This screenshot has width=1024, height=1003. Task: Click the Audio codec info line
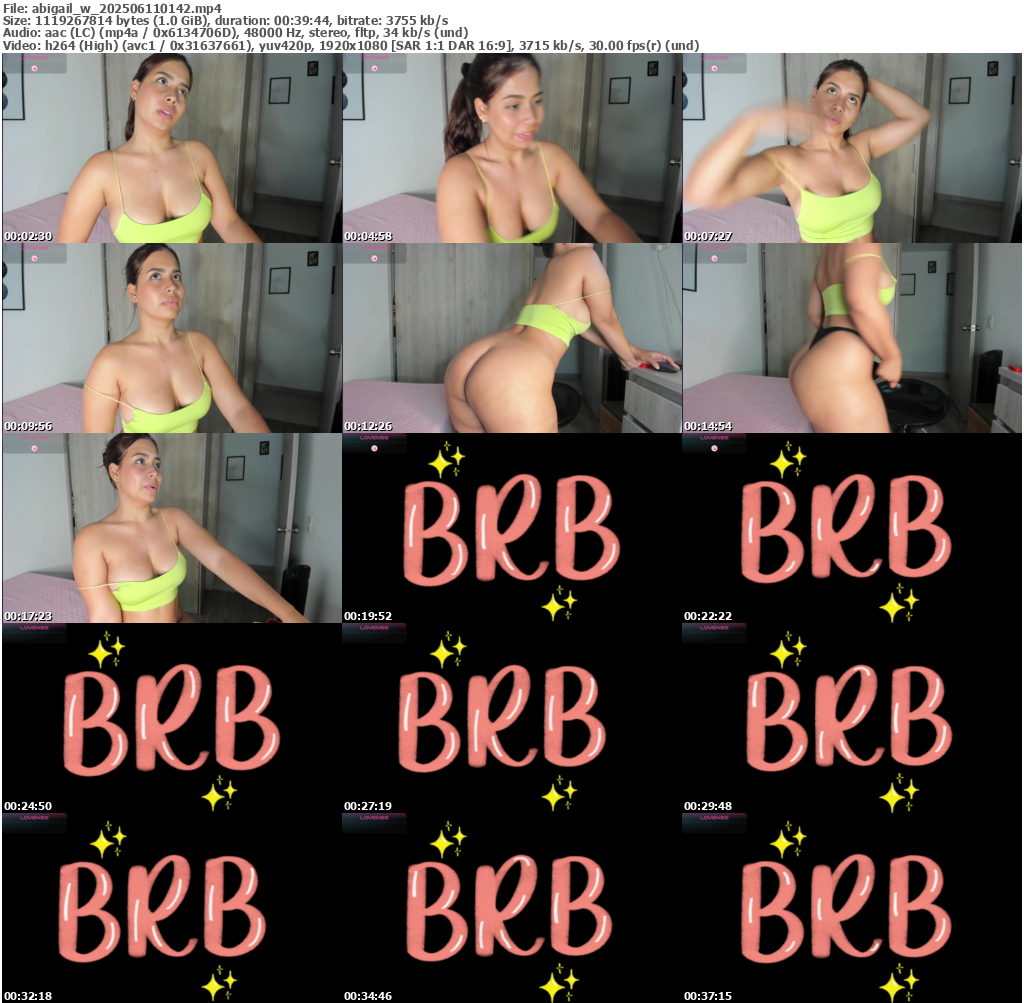pyautogui.click(x=235, y=33)
